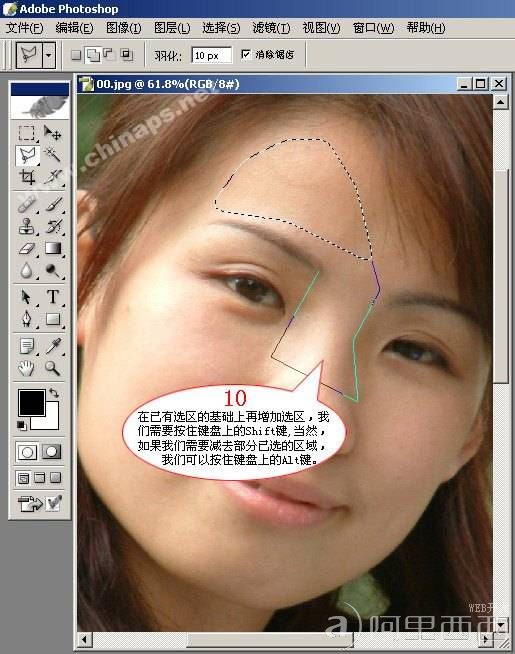Toggle the 消除锯齿 anti-alias checkbox
Image resolution: width=515 pixels, height=654 pixels.
[246, 54]
